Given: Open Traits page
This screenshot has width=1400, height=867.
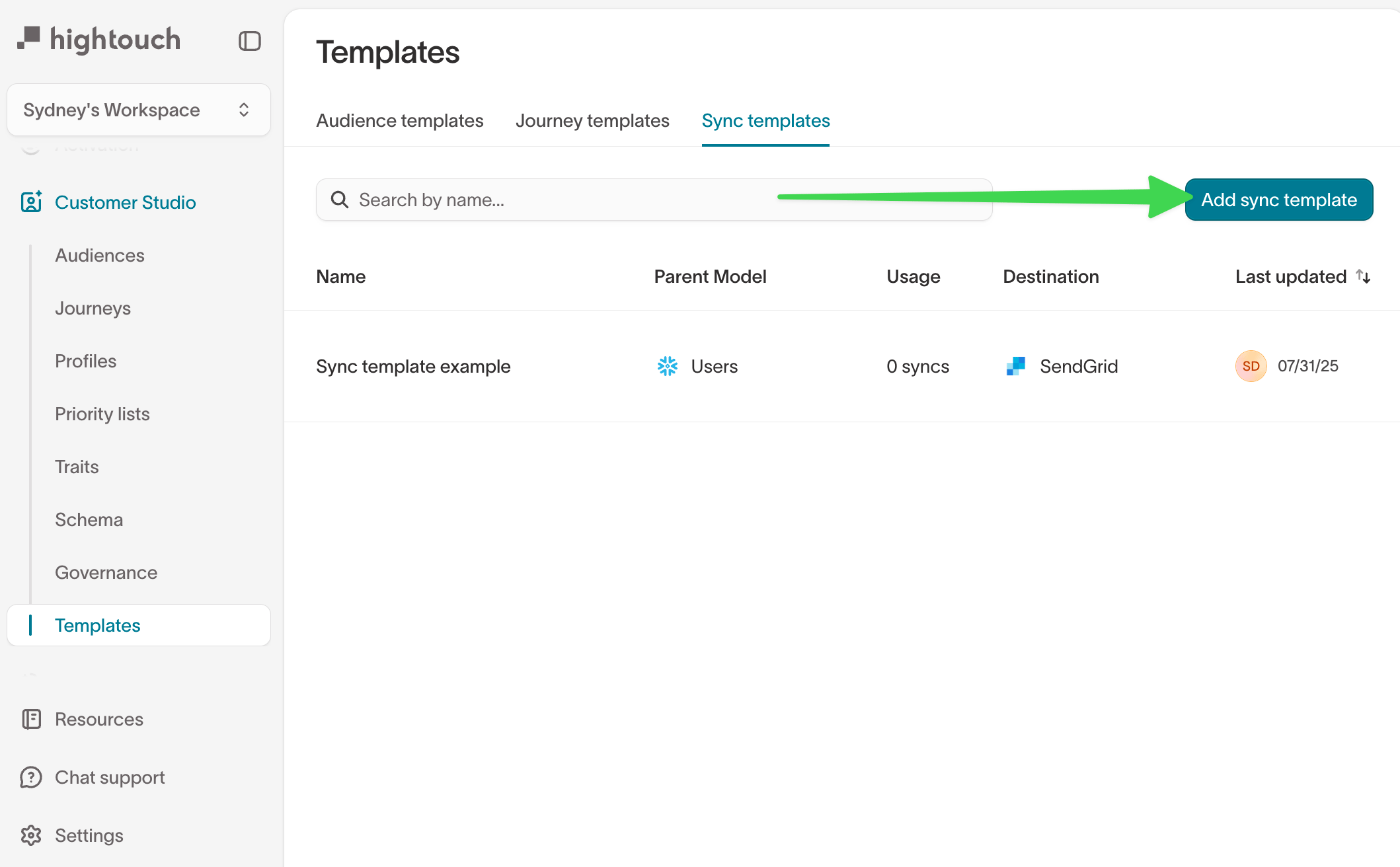Looking at the screenshot, I should tap(77, 467).
